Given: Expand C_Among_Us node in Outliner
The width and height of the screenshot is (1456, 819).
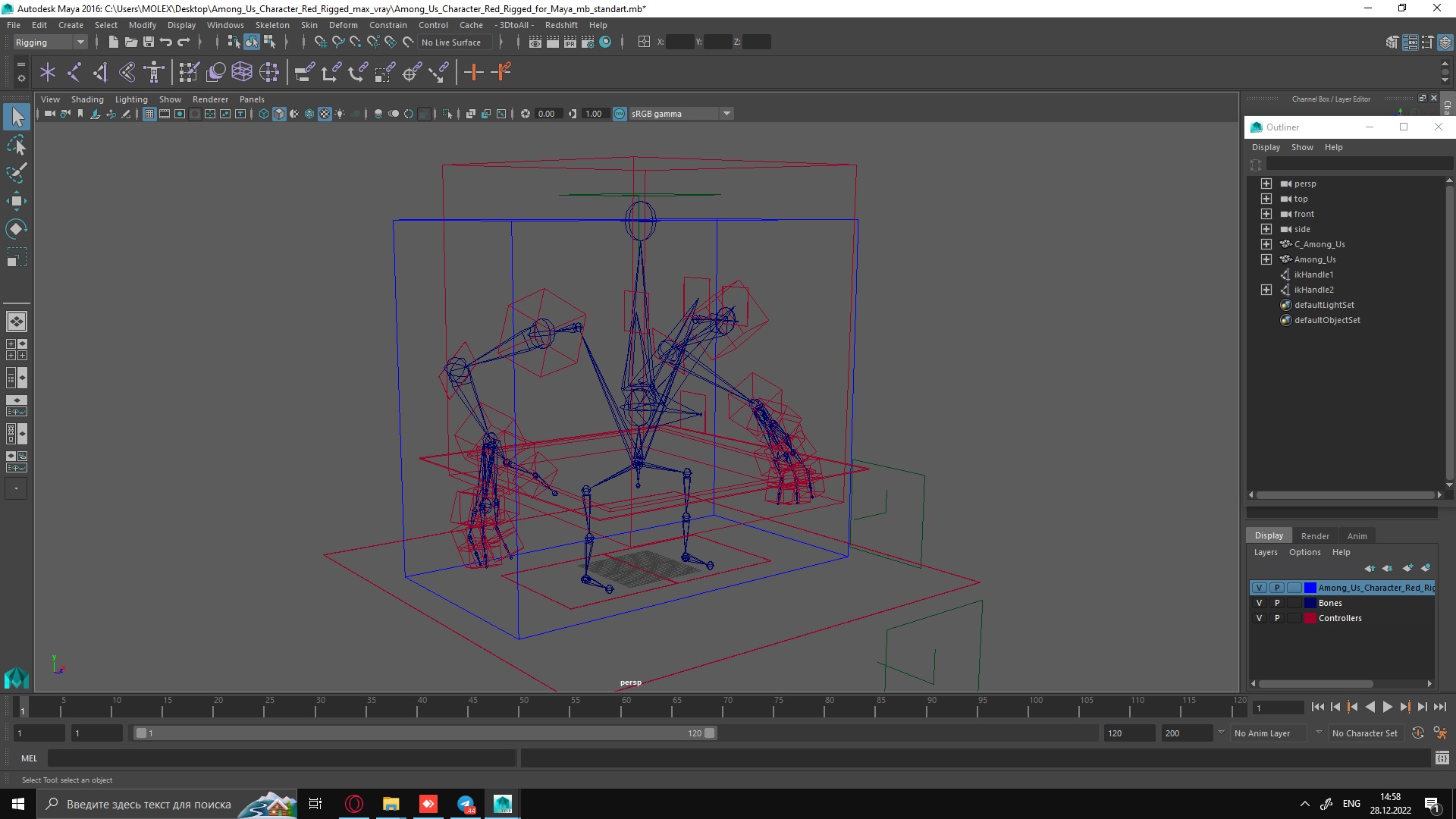Looking at the screenshot, I should [x=1266, y=244].
